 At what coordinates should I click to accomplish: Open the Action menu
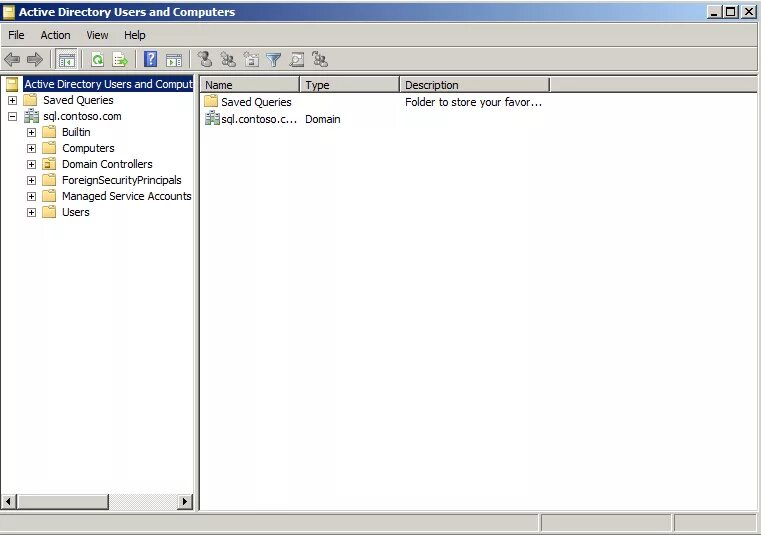point(55,35)
